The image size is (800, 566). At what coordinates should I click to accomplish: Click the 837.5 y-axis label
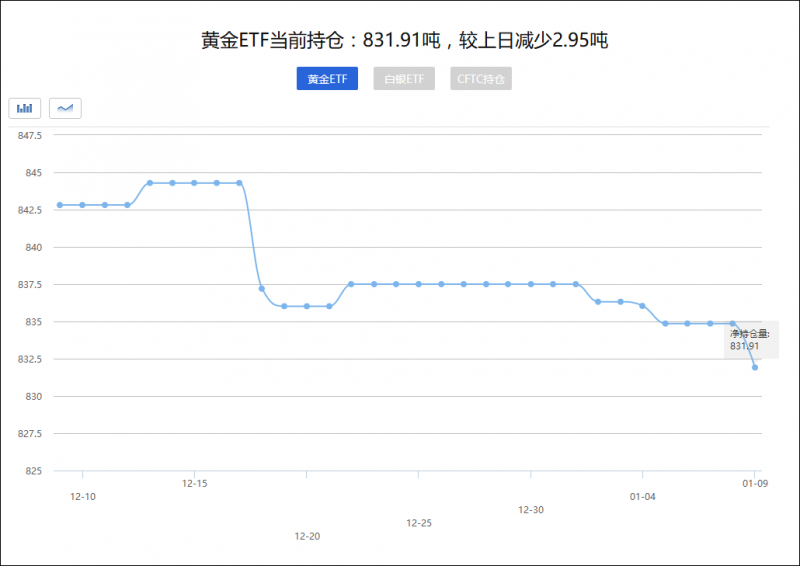pyautogui.click(x=30, y=284)
